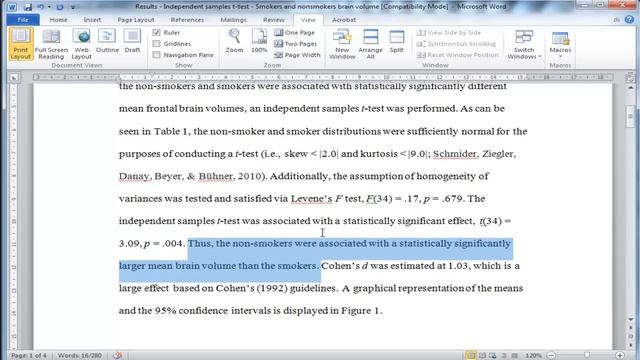Click the scroll down arrow
The height and width of the screenshot is (360, 640).
click(631, 320)
